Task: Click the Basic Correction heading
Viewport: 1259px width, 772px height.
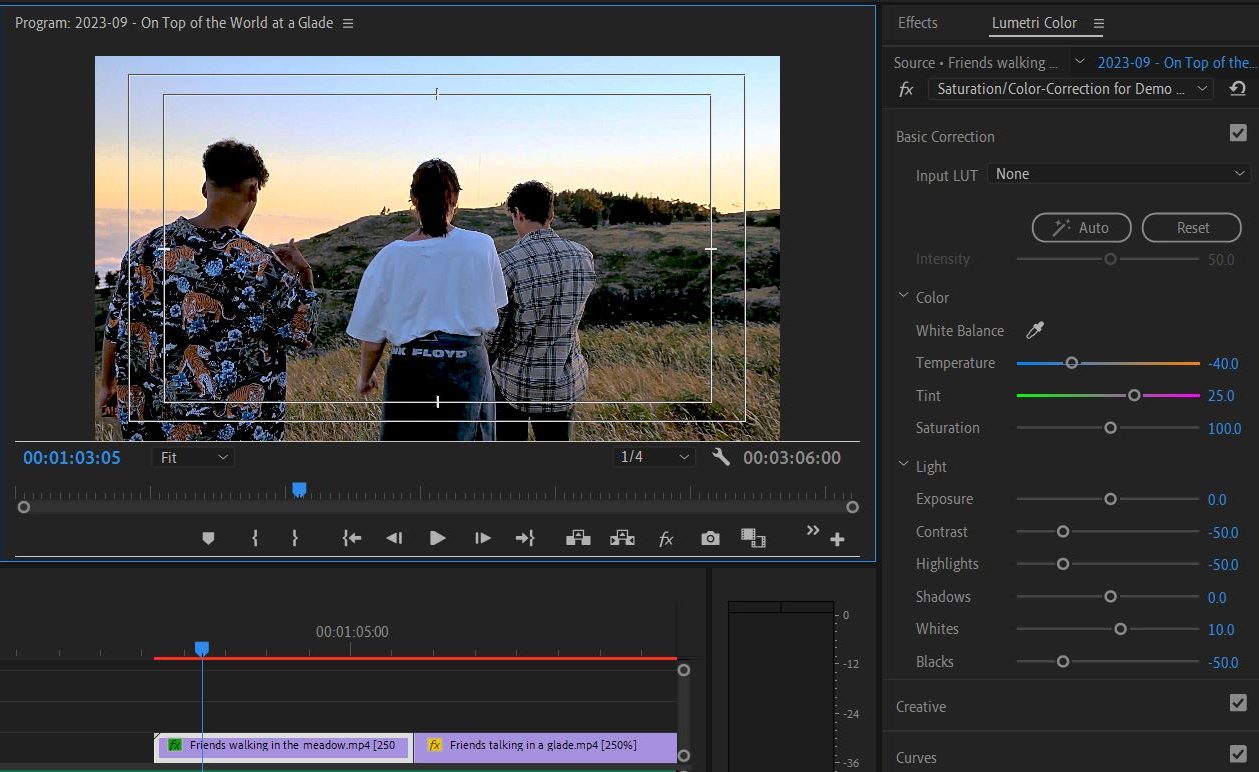Action: (945, 136)
